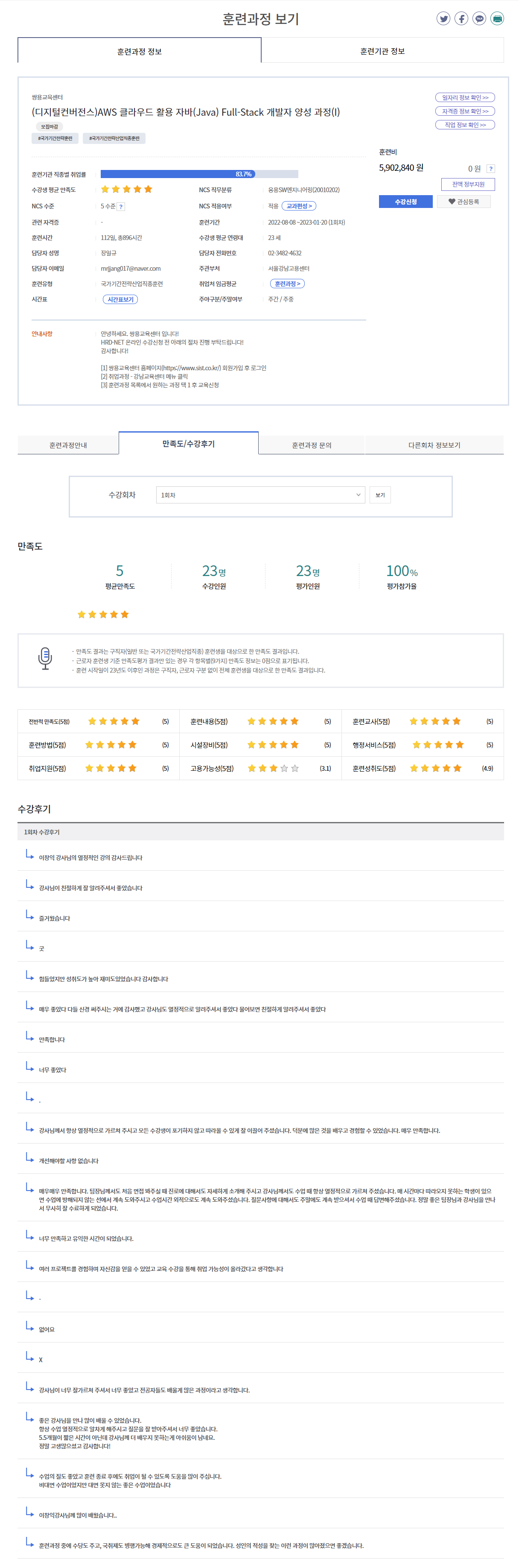Share the course on Twitter
This screenshot has width=519, height=1568.
pos(443,19)
